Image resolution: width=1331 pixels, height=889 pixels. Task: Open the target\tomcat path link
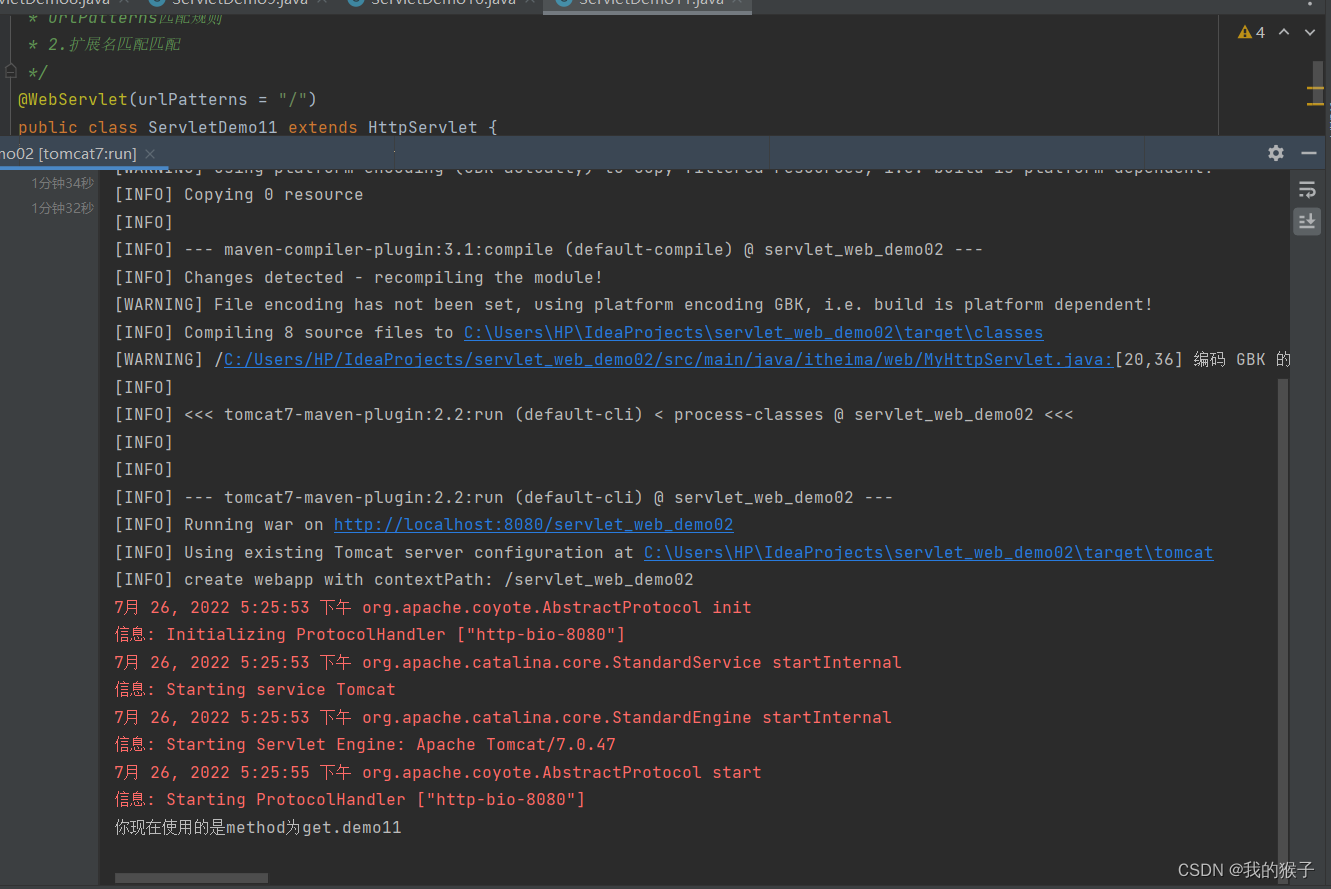[928, 552]
